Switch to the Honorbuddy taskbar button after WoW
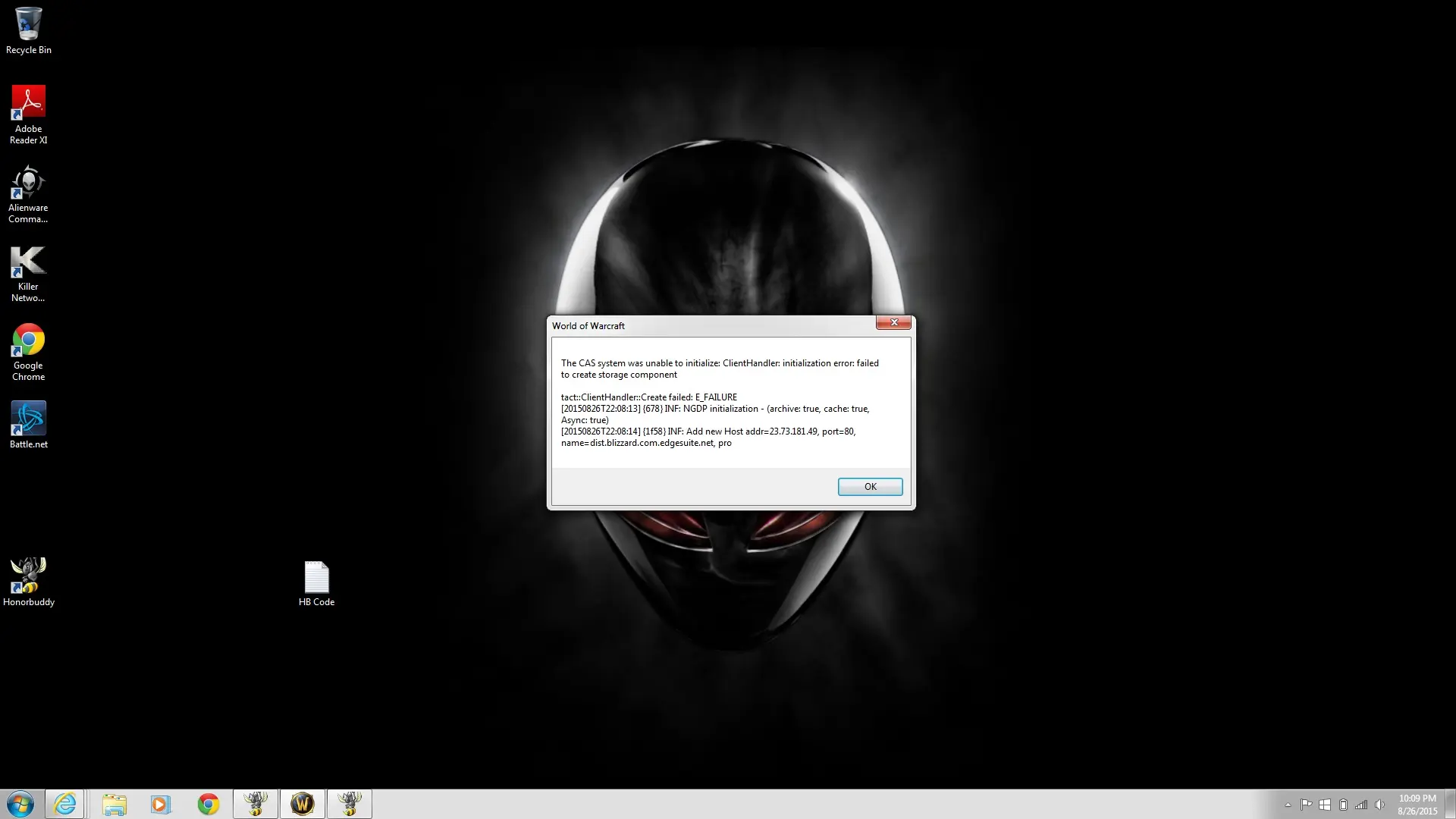1456x819 pixels. coord(350,804)
